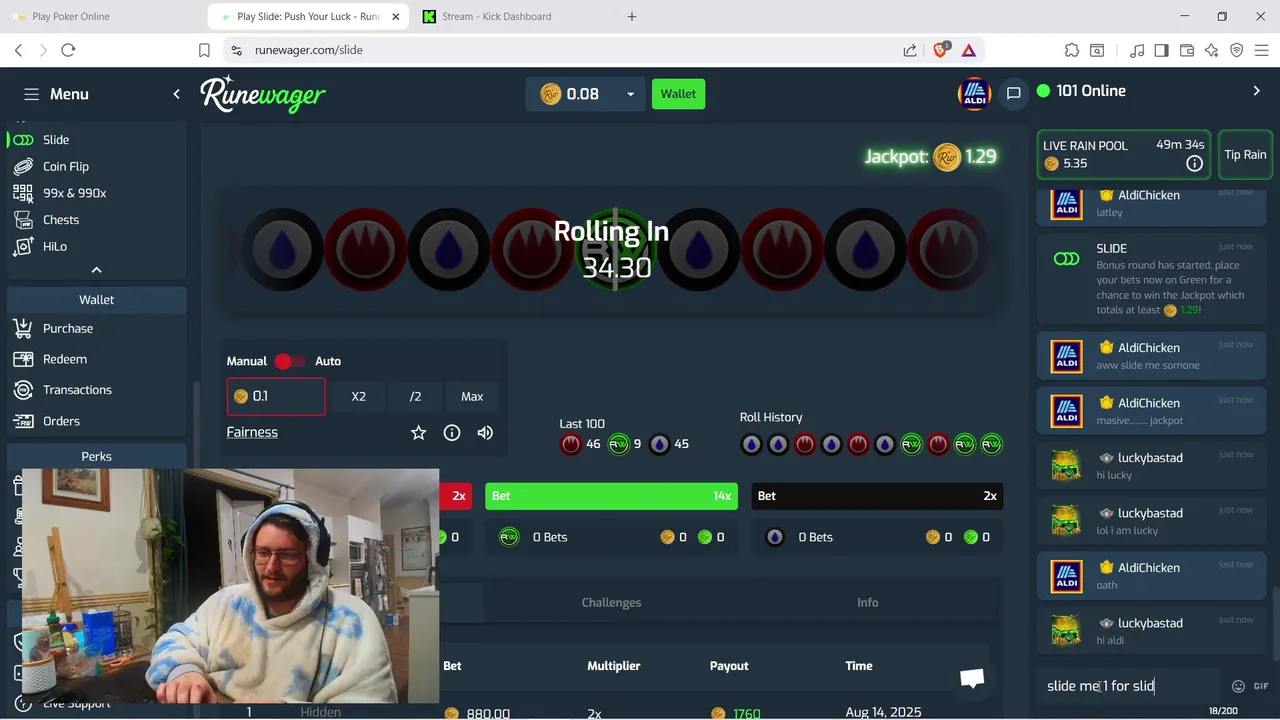Viewport: 1280px width, 720px height.
Task: Place bet on green 14x
Action: (611, 496)
